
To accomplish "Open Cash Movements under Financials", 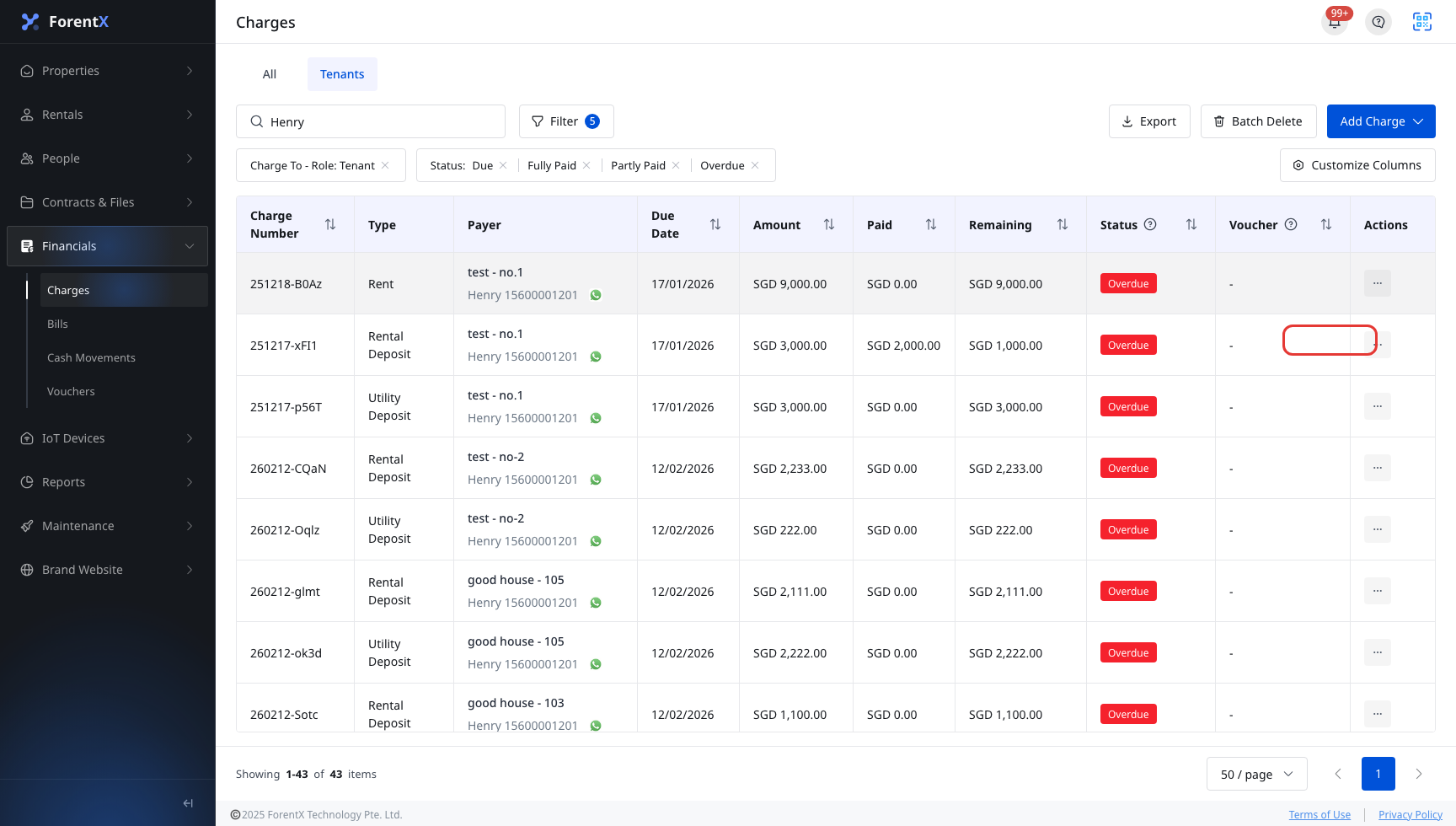I will click(x=91, y=357).
